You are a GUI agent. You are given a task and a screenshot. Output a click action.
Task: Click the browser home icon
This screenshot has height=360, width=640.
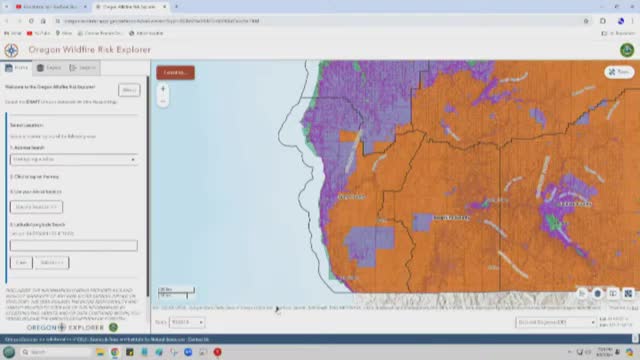43,21
